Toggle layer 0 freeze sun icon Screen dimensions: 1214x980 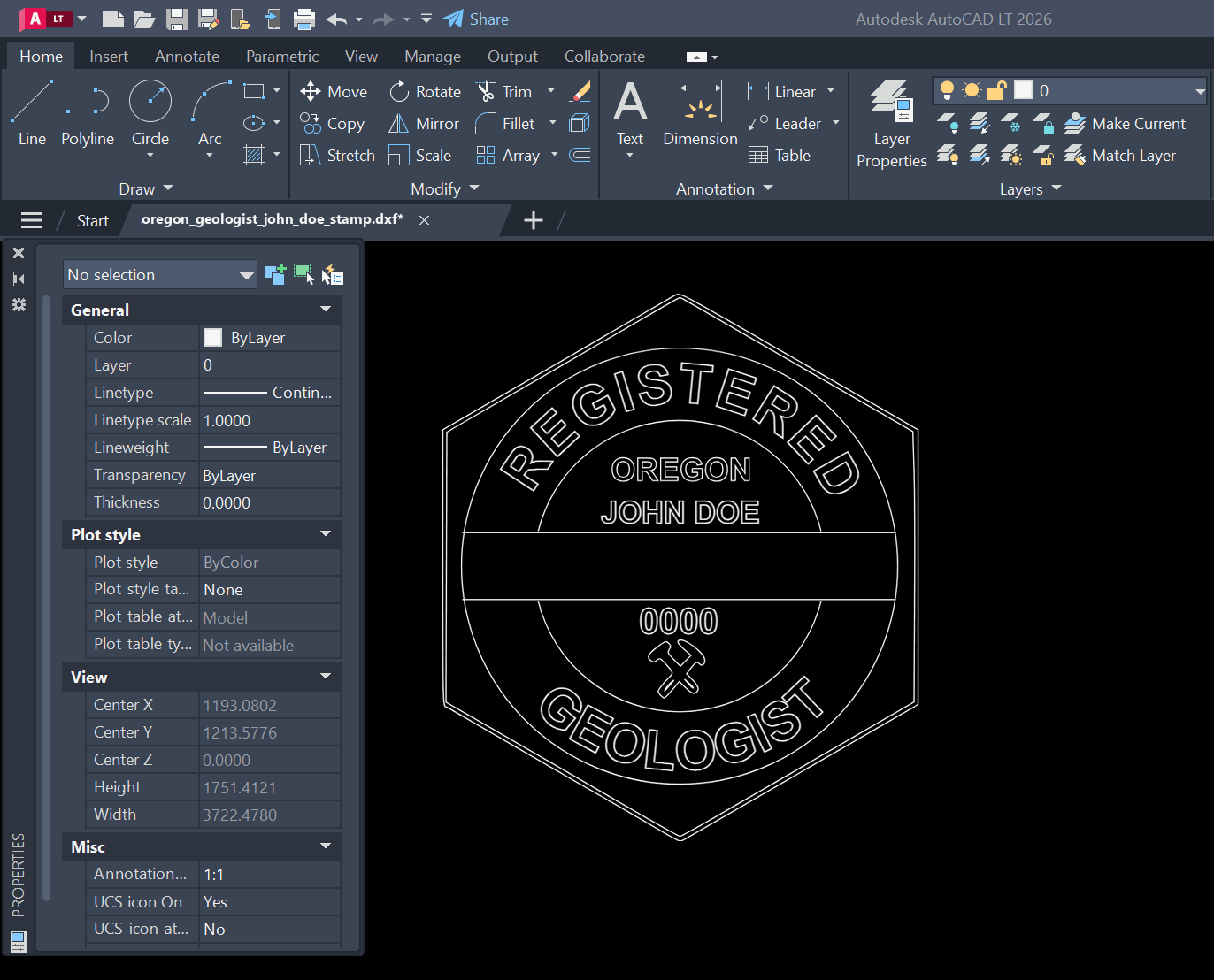coord(972,90)
